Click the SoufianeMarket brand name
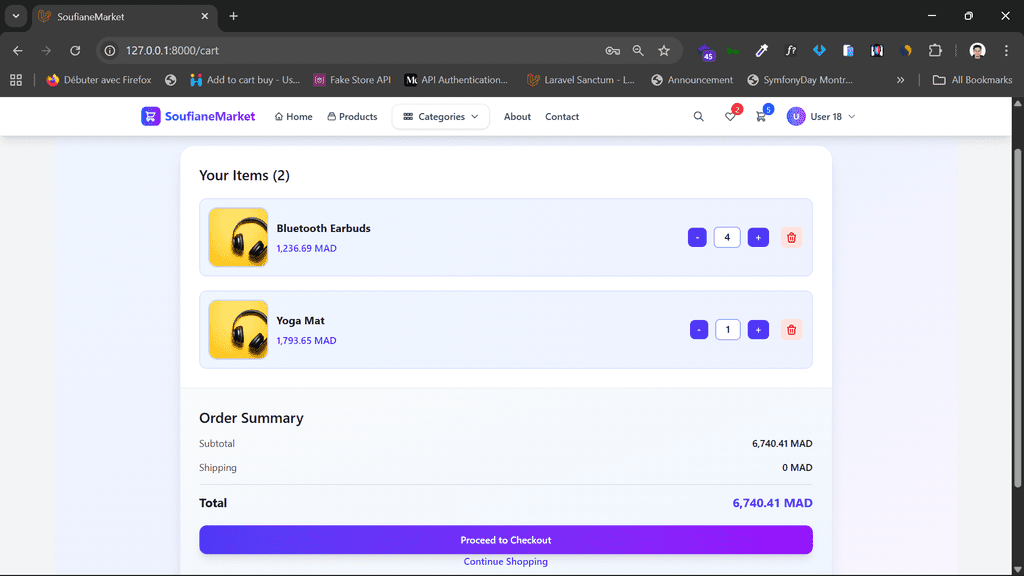 click(210, 116)
